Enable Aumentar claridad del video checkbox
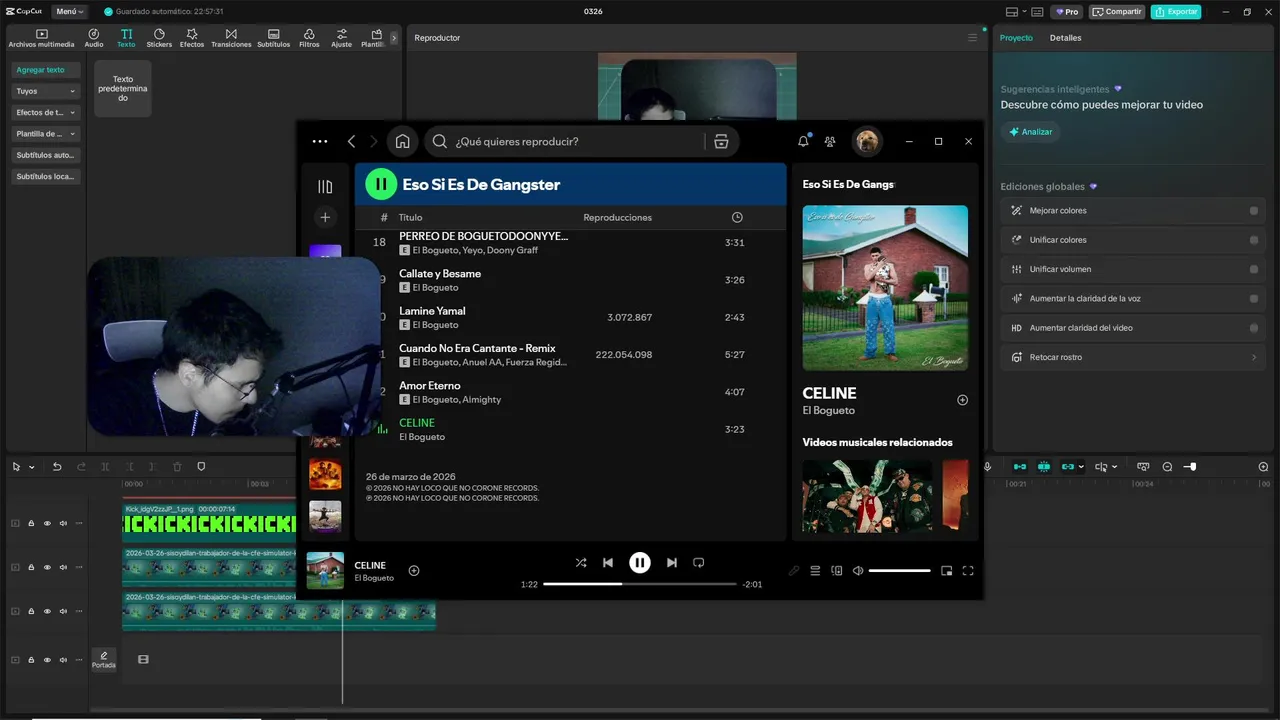Viewport: 1280px width, 720px height. click(1254, 328)
